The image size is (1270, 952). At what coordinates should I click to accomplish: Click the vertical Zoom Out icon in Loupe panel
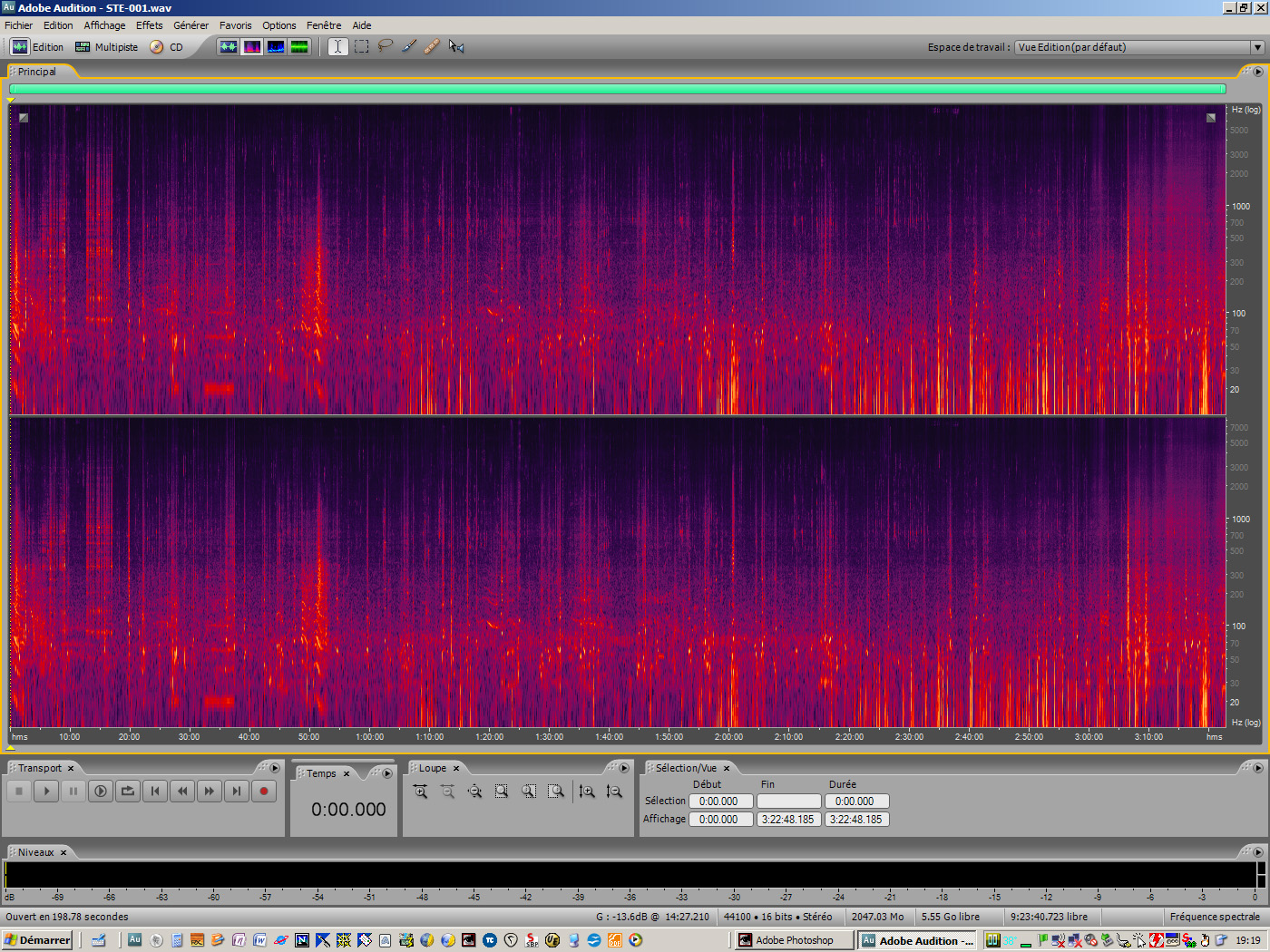tap(614, 791)
